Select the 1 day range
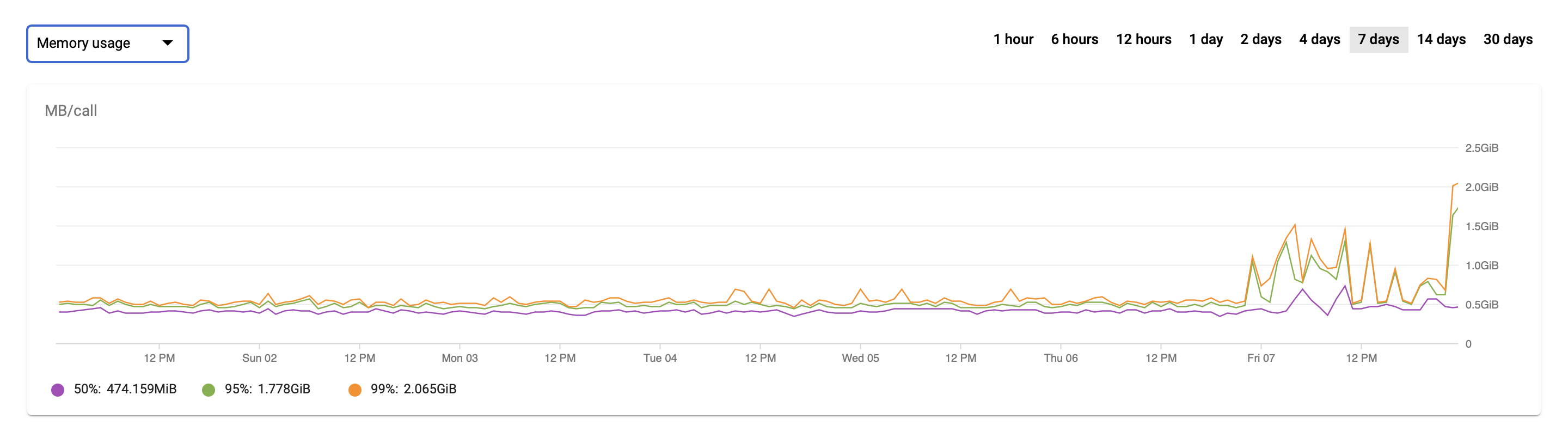The height and width of the screenshot is (432, 1568). (x=1206, y=40)
